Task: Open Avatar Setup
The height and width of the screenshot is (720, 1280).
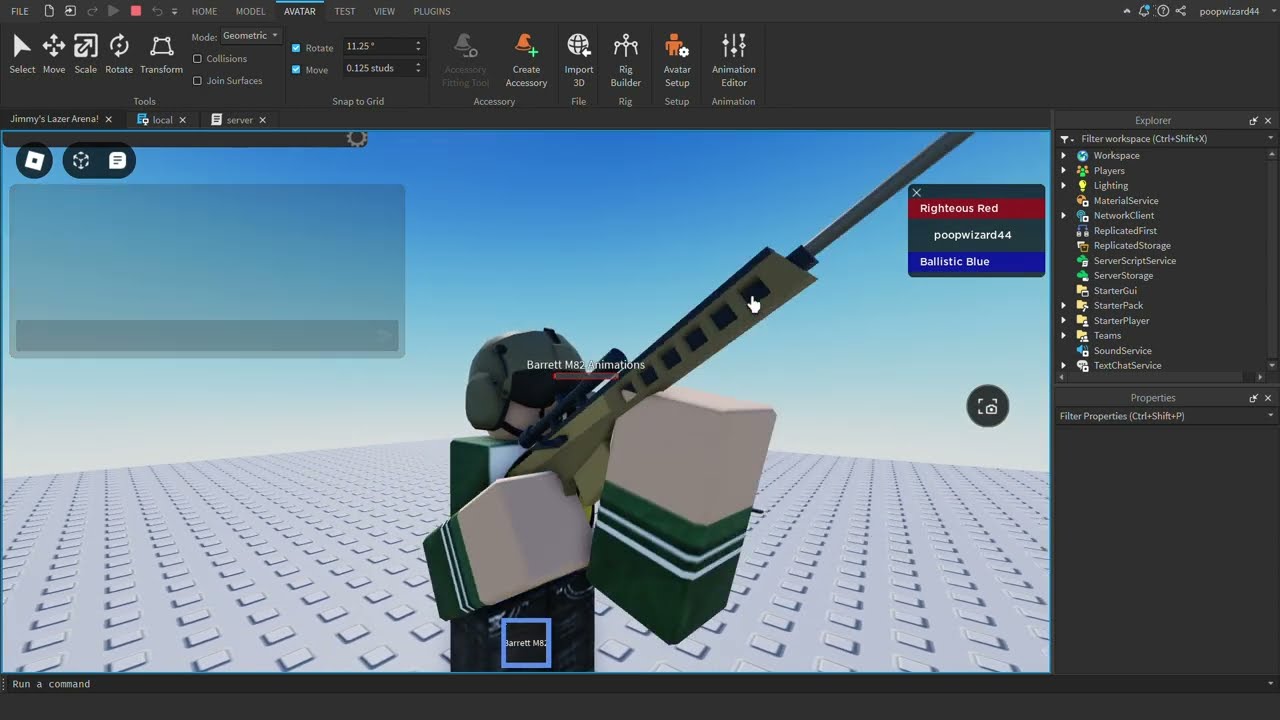Action: point(677,60)
